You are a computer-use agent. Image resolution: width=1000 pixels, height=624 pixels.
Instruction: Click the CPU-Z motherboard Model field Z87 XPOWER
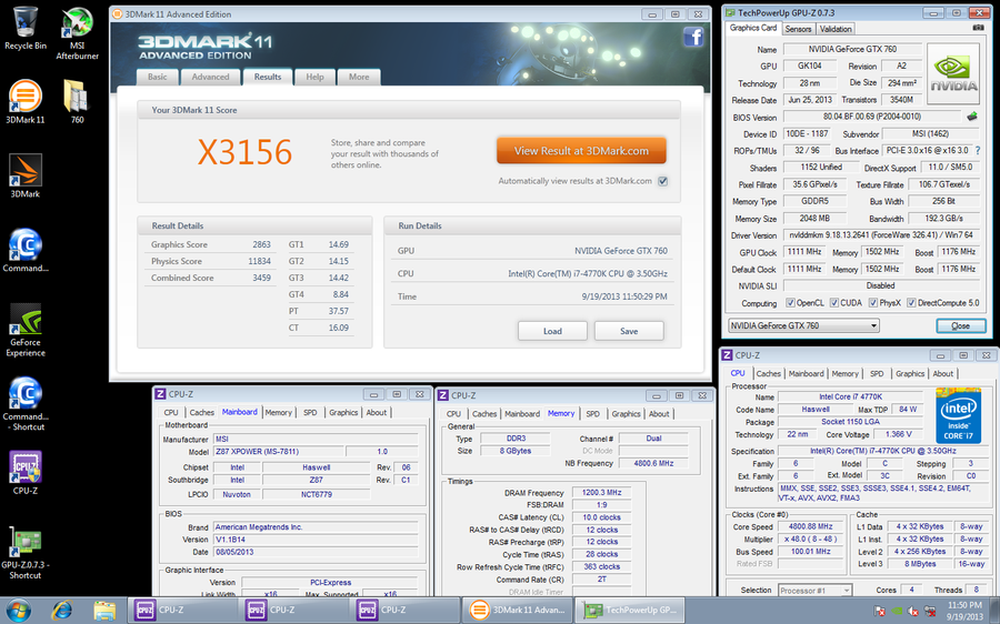tap(277, 452)
